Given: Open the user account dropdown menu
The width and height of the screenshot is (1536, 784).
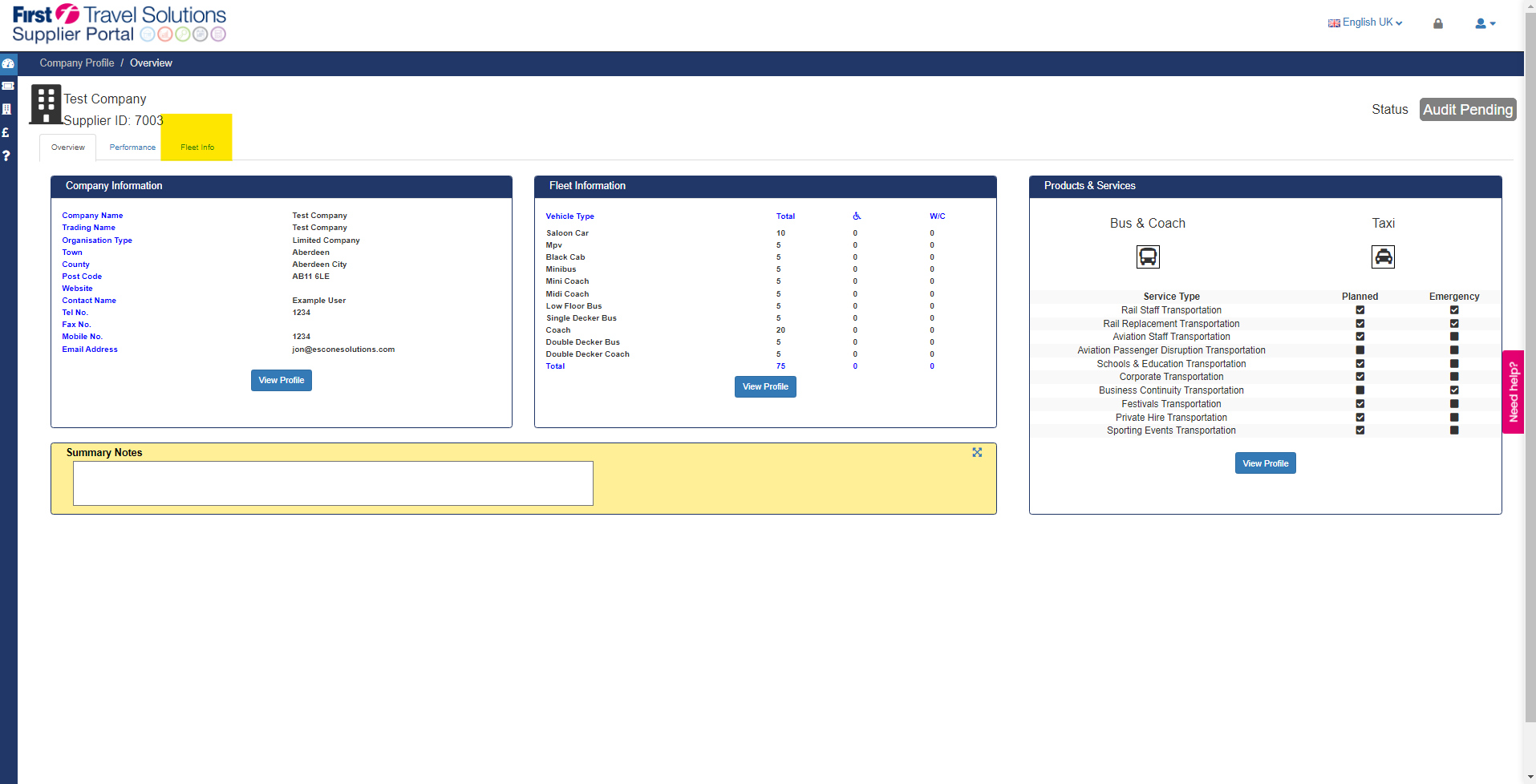Looking at the screenshot, I should click(x=1485, y=23).
